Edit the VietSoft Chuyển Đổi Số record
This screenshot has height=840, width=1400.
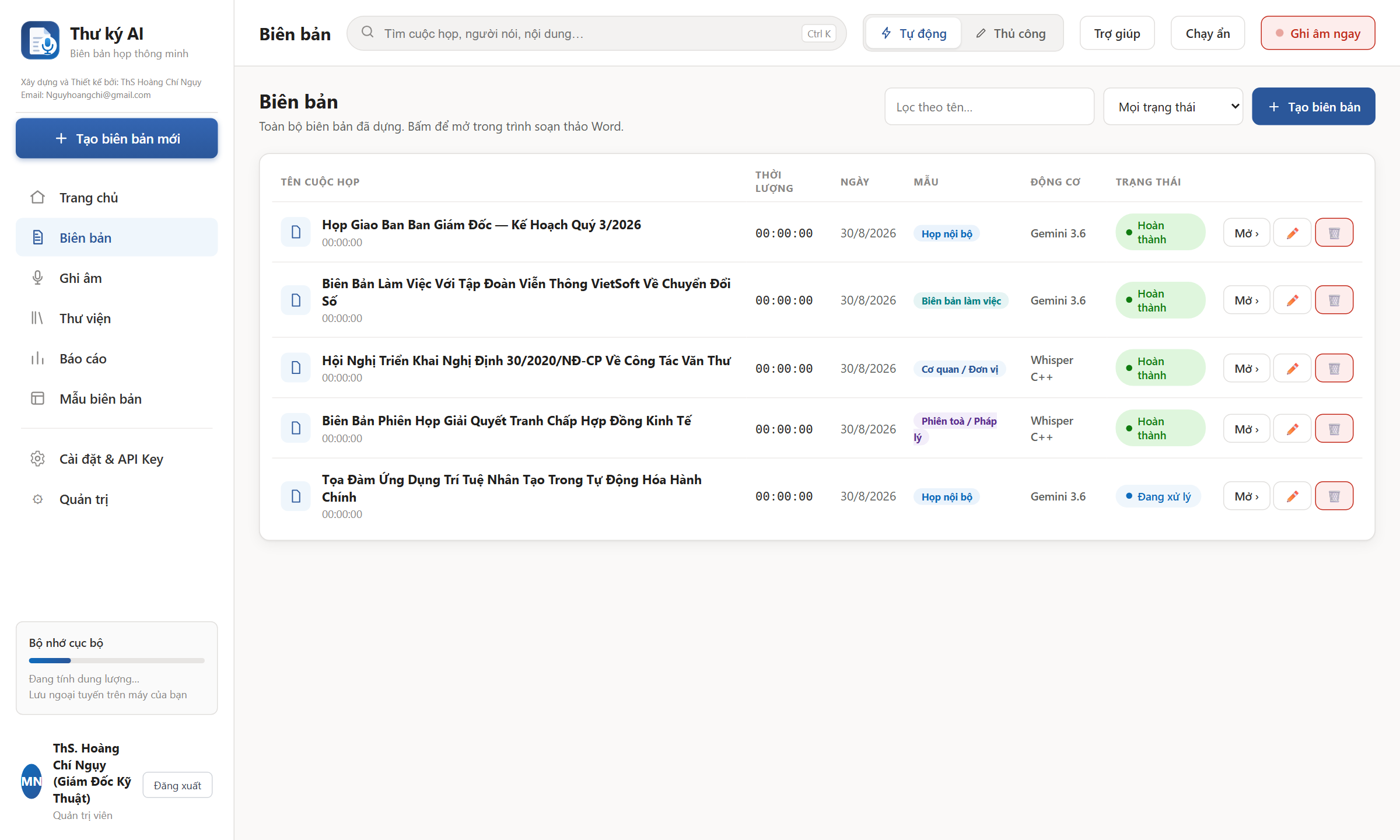(1292, 300)
